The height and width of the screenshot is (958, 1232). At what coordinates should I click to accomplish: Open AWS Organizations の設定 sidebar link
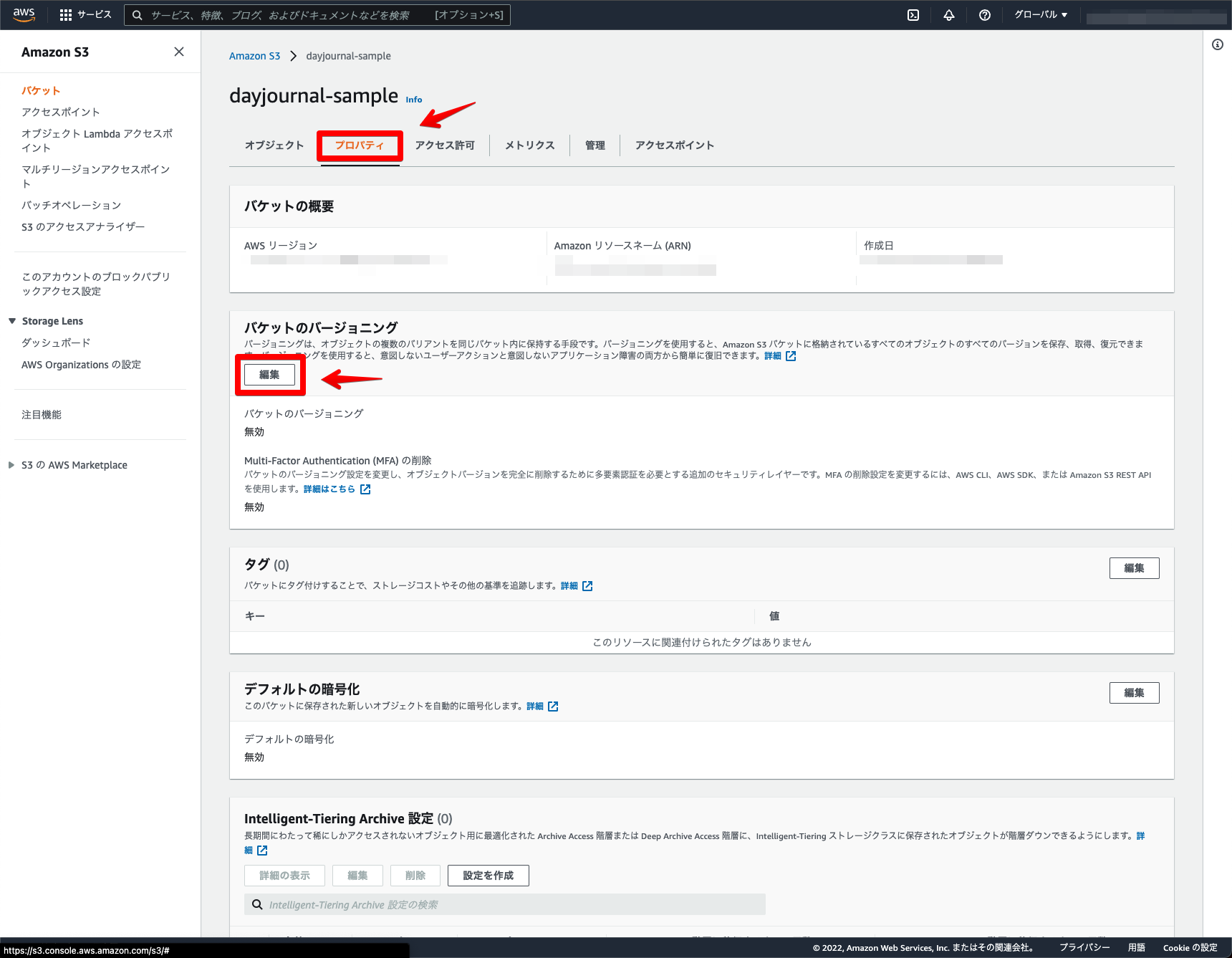click(81, 365)
